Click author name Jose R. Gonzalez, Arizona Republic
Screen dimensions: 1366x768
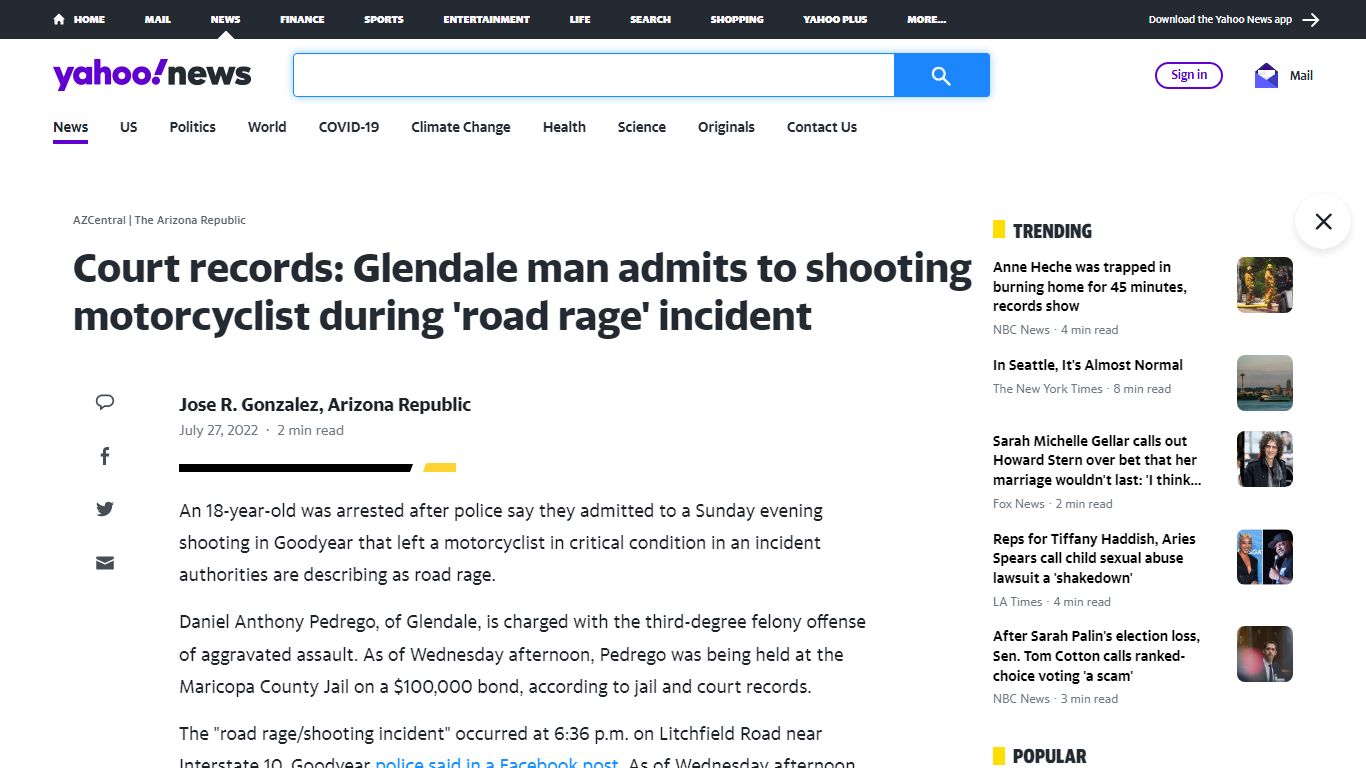coord(325,405)
